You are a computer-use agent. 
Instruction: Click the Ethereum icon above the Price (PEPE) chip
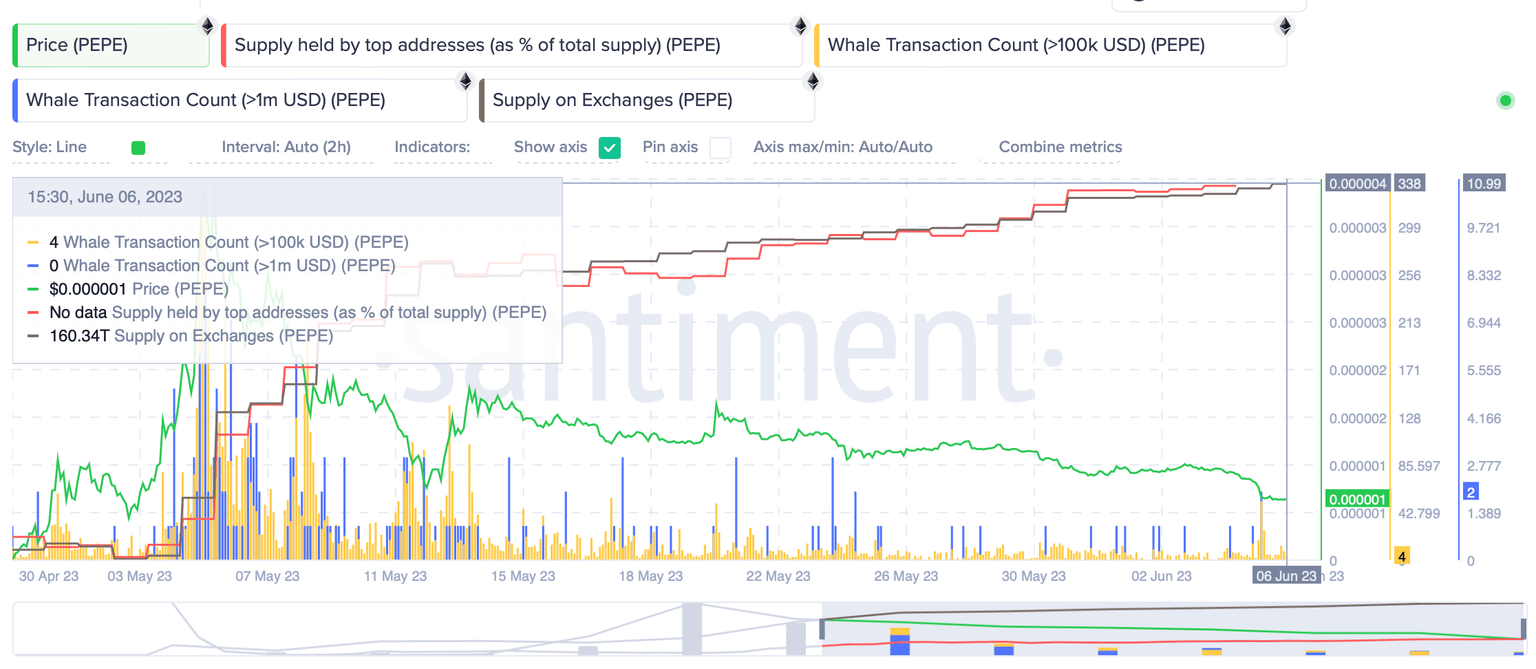207,27
